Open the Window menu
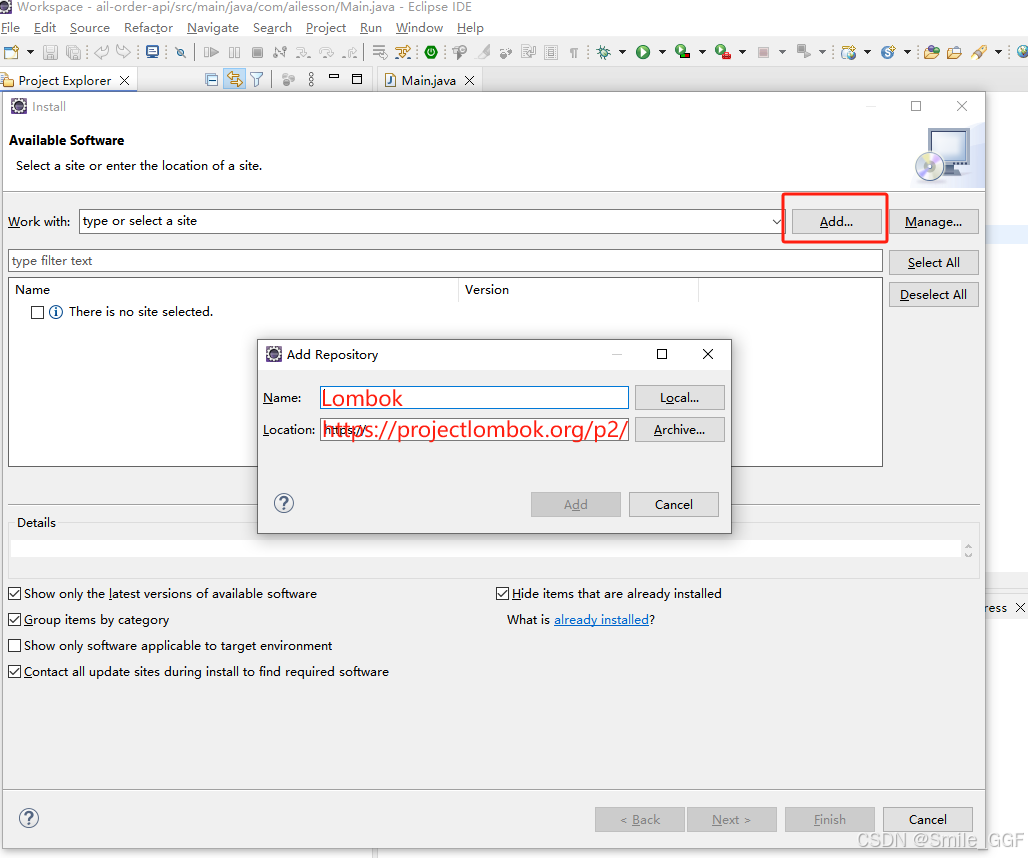1028x858 pixels. [419, 28]
